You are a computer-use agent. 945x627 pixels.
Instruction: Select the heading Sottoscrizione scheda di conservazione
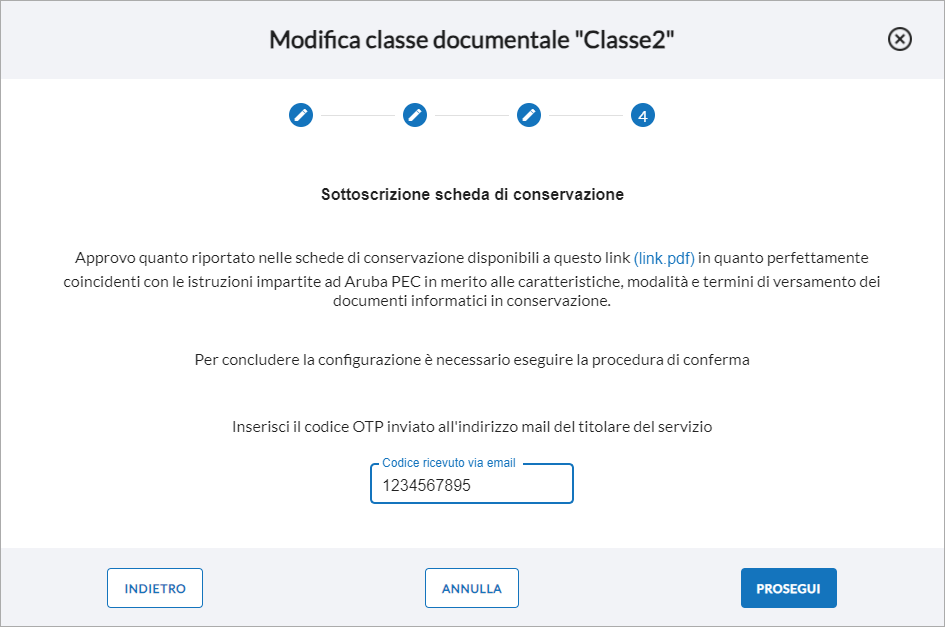click(x=472, y=194)
